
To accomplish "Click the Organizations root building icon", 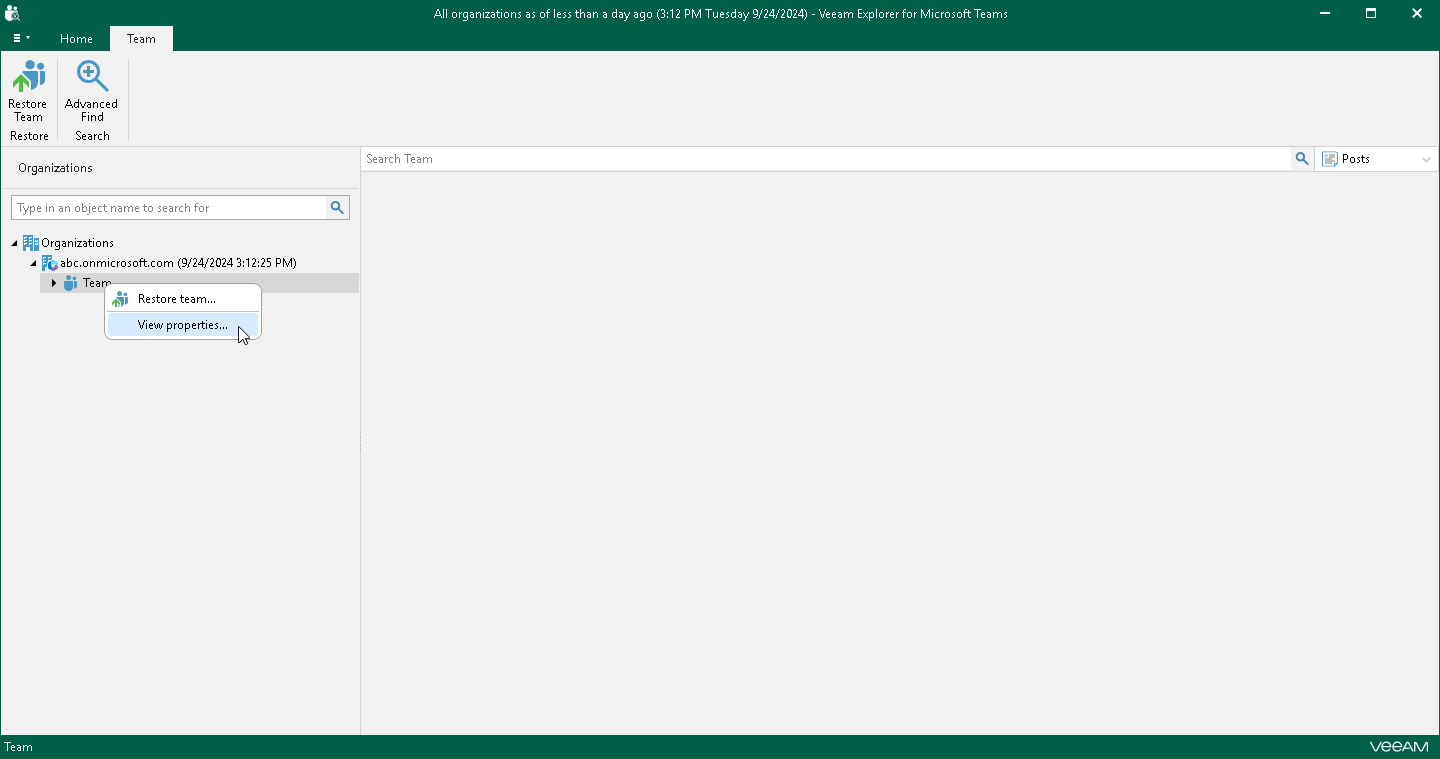I will point(31,243).
